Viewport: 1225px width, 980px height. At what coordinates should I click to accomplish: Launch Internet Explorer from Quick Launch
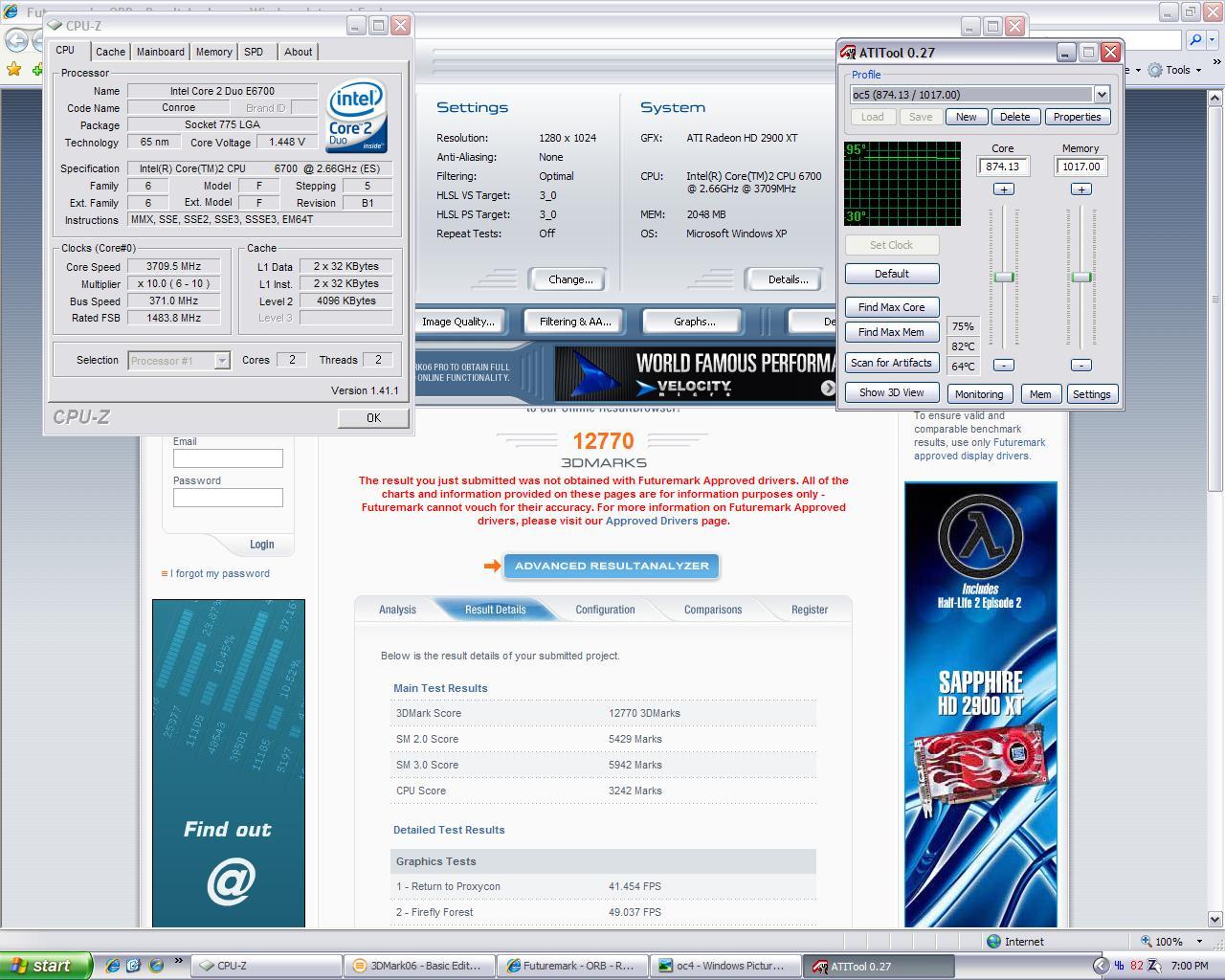pyautogui.click(x=112, y=966)
